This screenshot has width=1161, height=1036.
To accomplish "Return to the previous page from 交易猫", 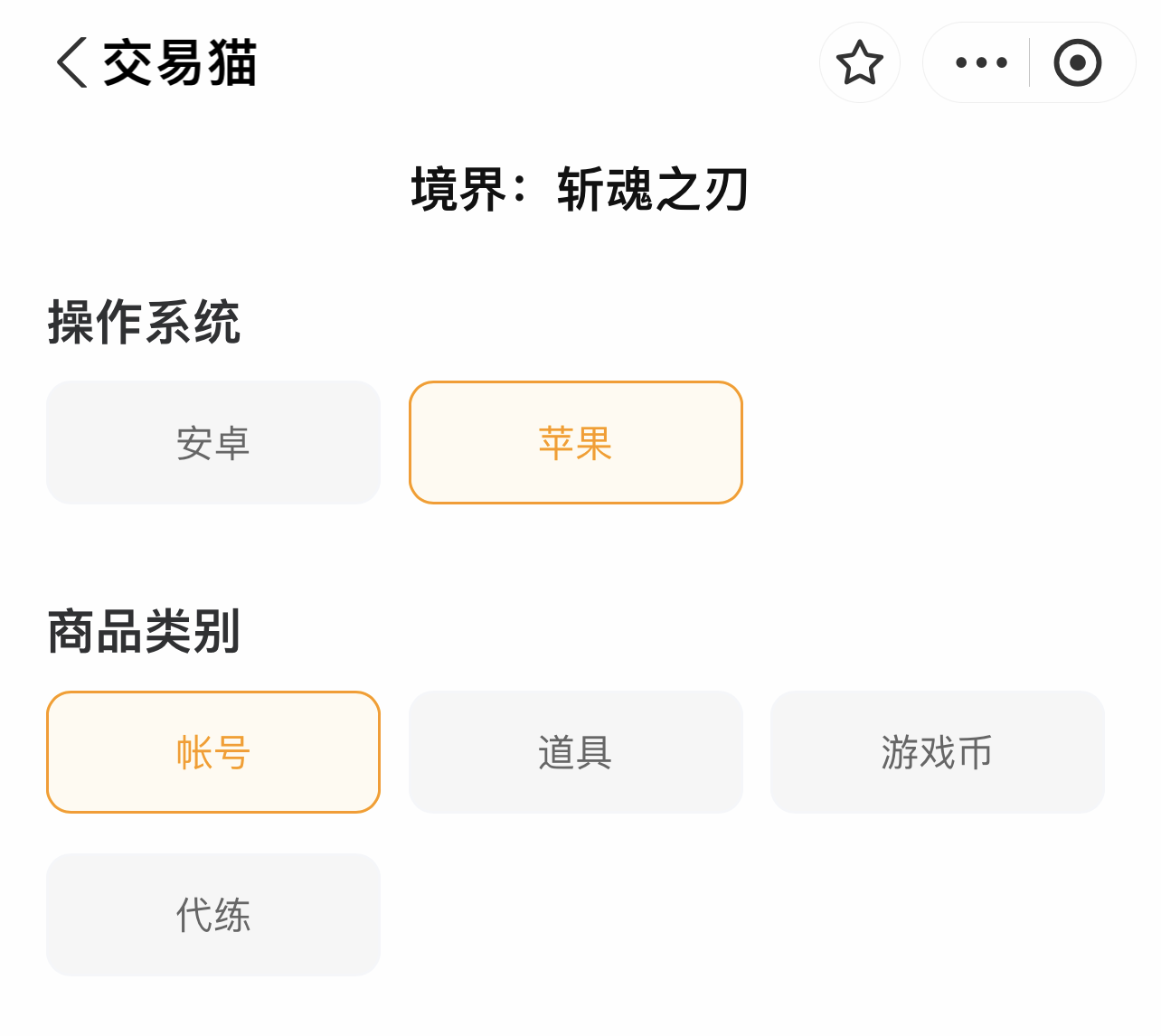I will 71,62.
